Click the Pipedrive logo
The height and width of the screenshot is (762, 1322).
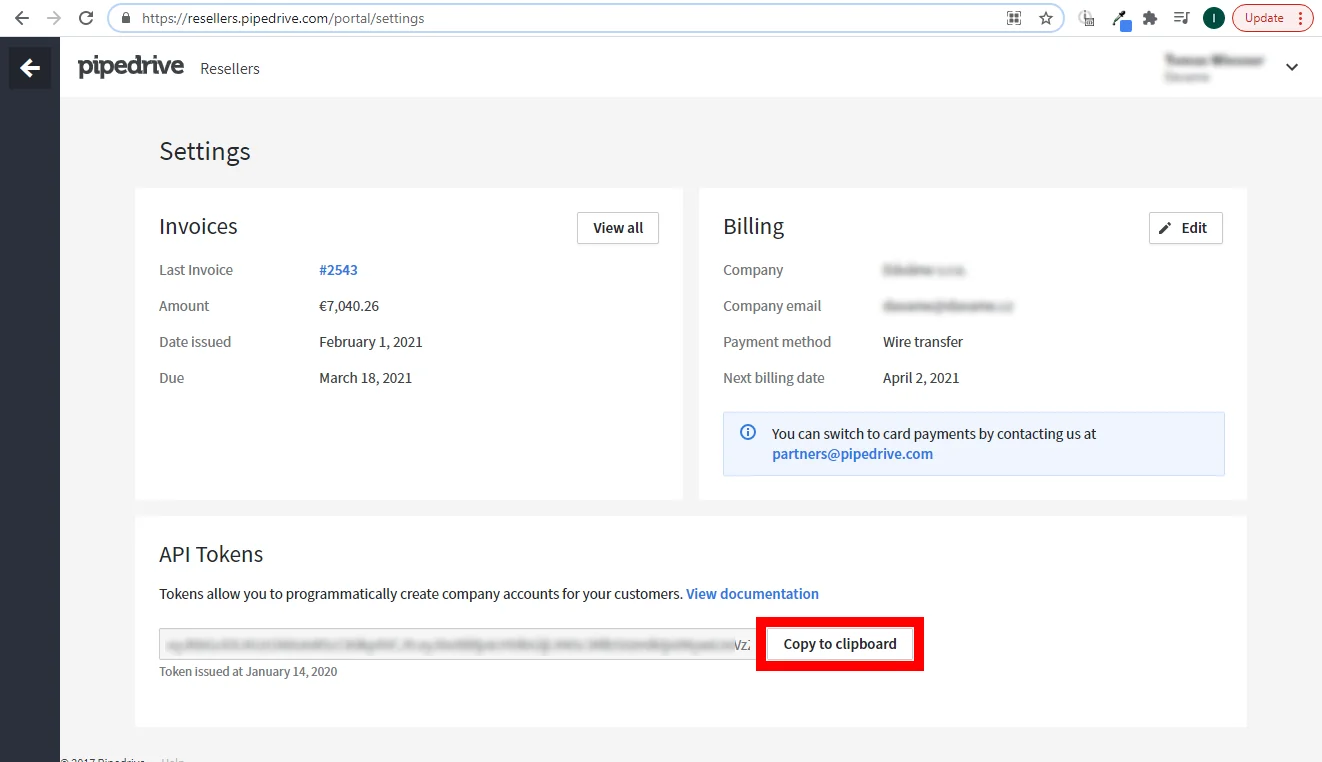(x=131, y=66)
